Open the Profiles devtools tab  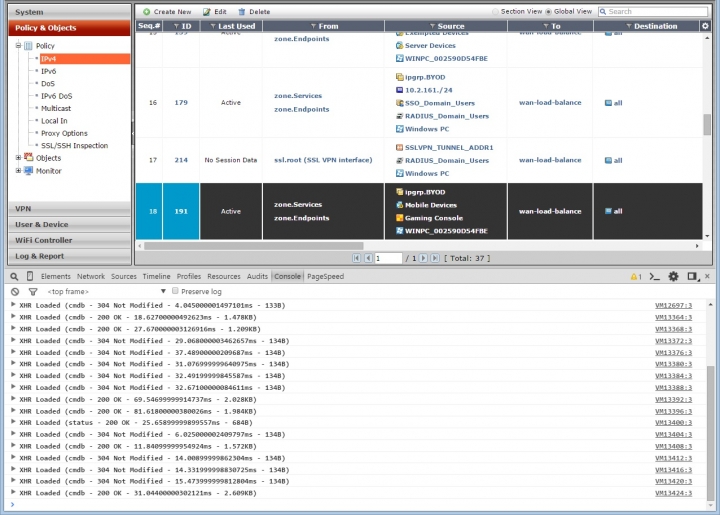point(189,276)
